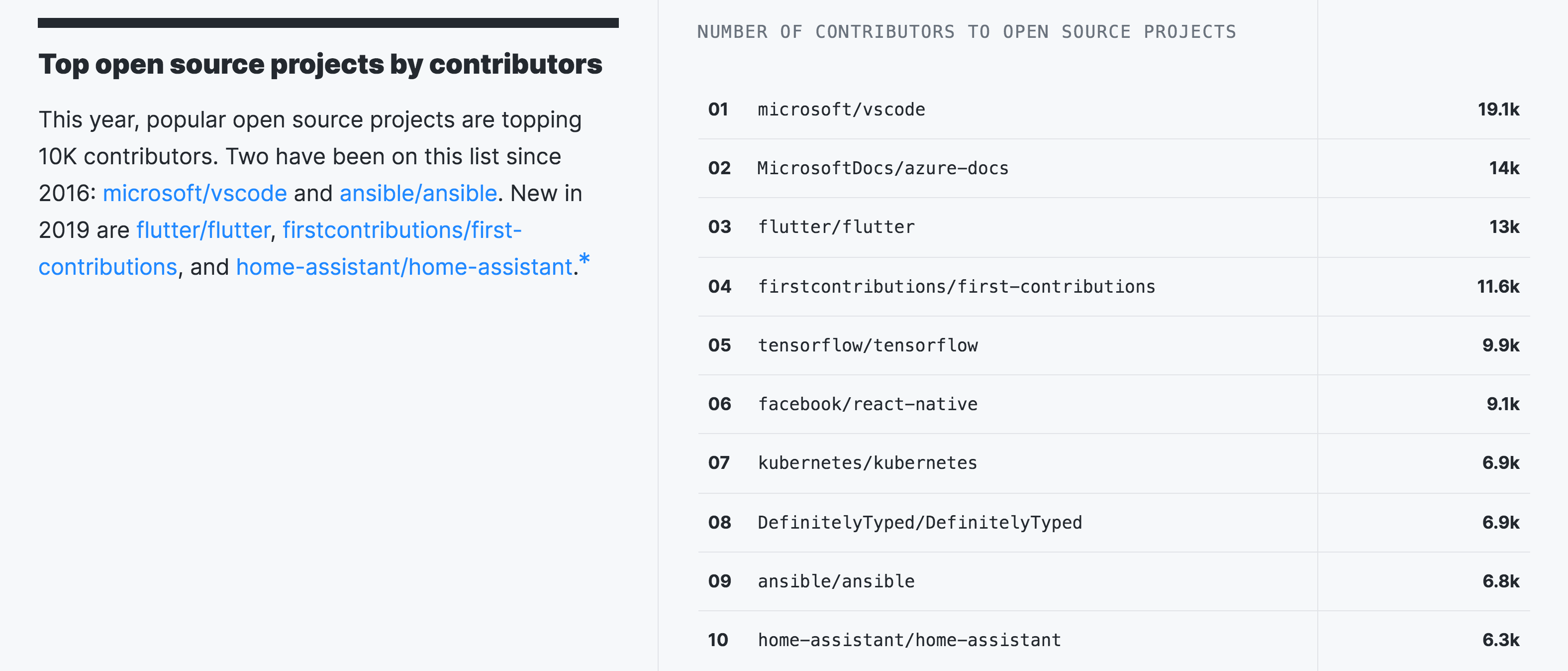Open the microsoft/vscode link in paragraph
Screen dimensions: 1568x671
point(195,194)
